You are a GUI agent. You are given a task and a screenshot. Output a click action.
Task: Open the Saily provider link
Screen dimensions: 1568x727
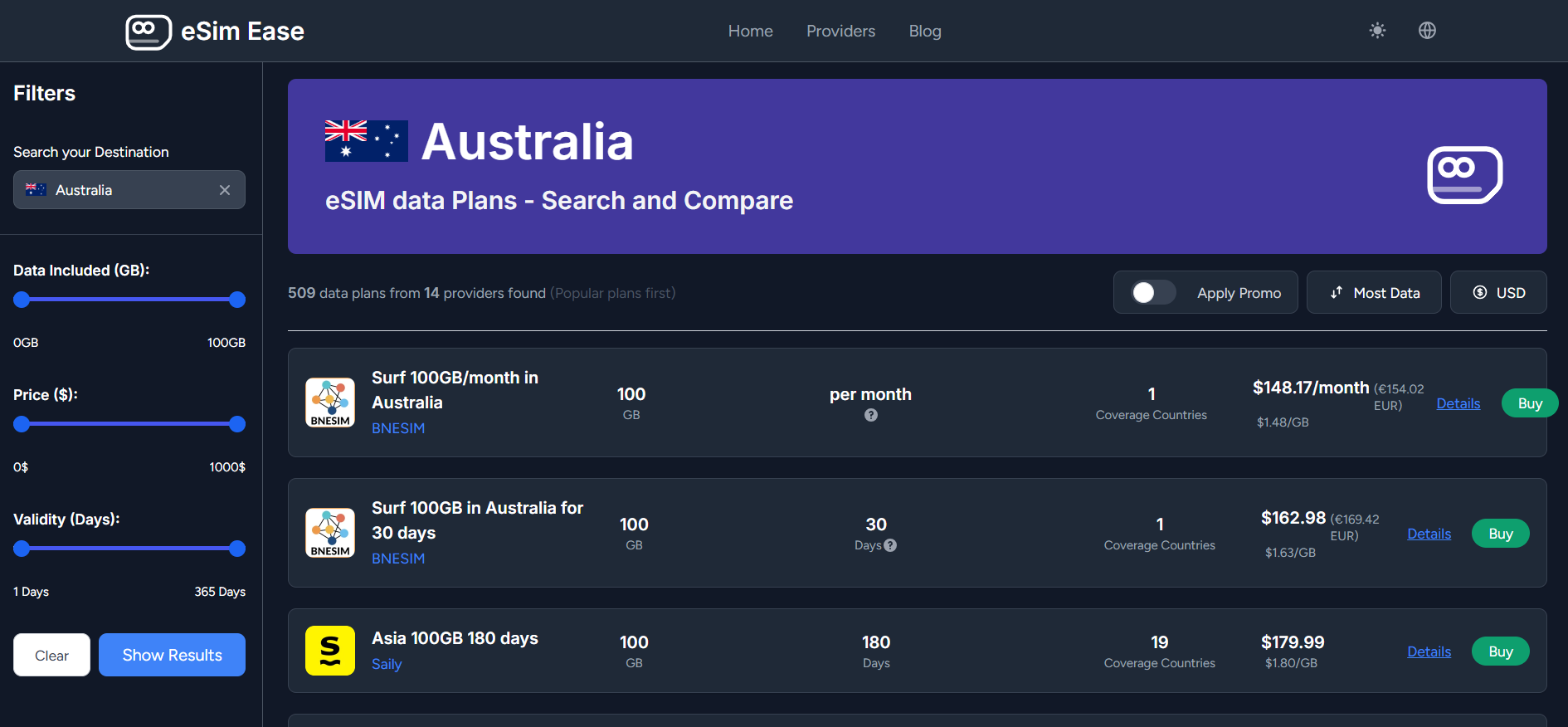coord(387,664)
